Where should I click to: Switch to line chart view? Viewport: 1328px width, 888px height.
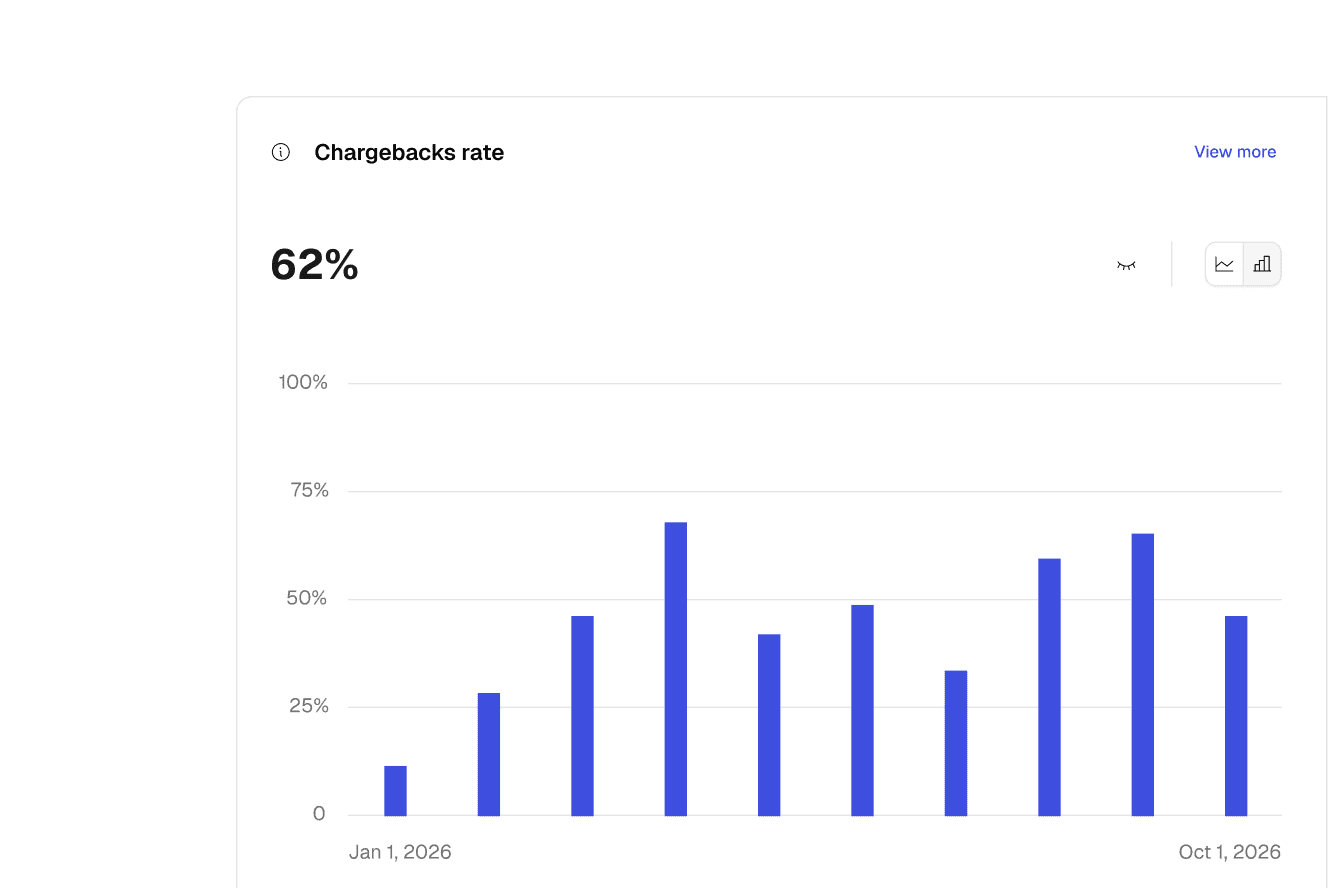(1224, 264)
